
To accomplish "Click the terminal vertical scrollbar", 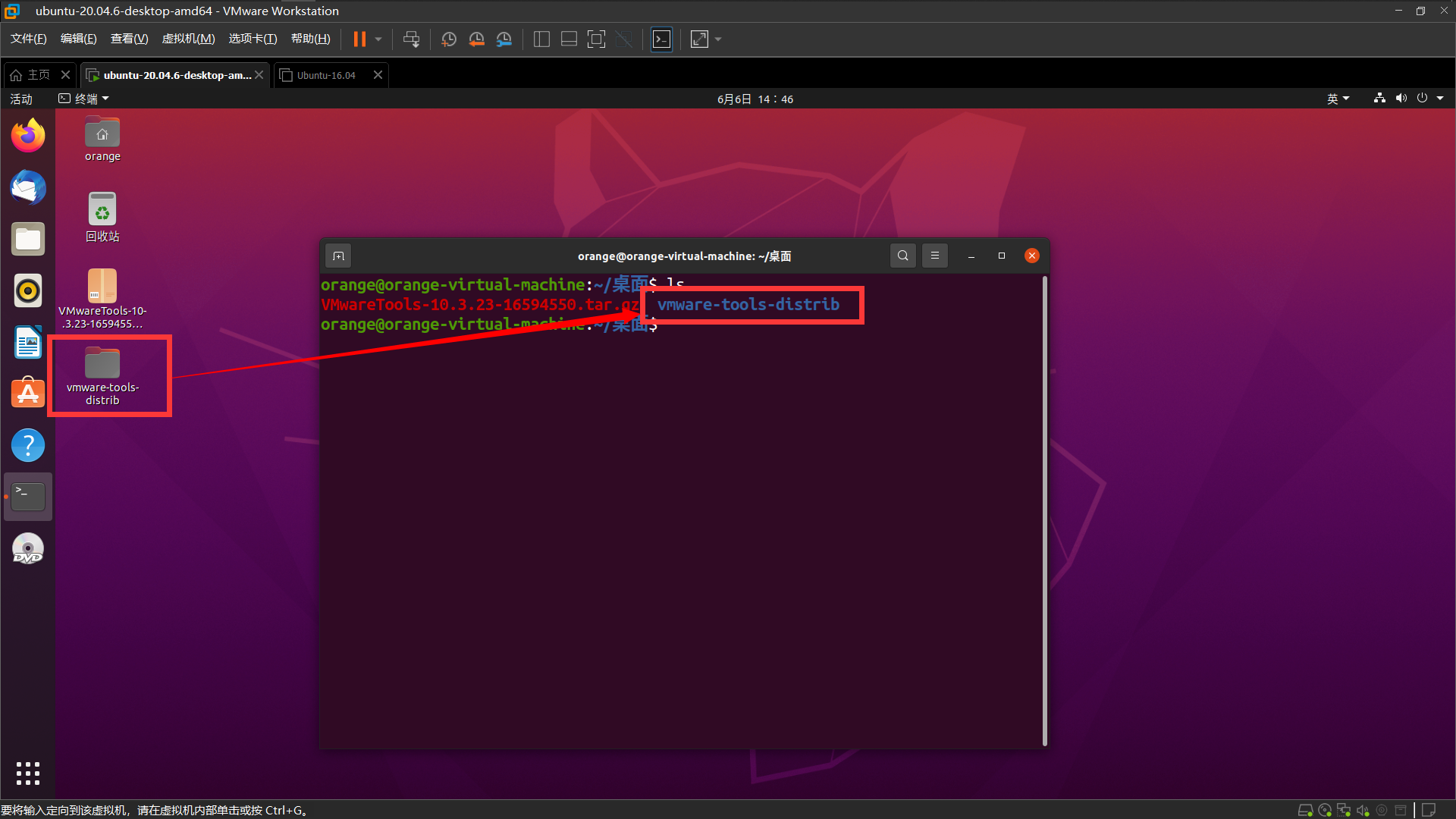I will coord(1045,508).
